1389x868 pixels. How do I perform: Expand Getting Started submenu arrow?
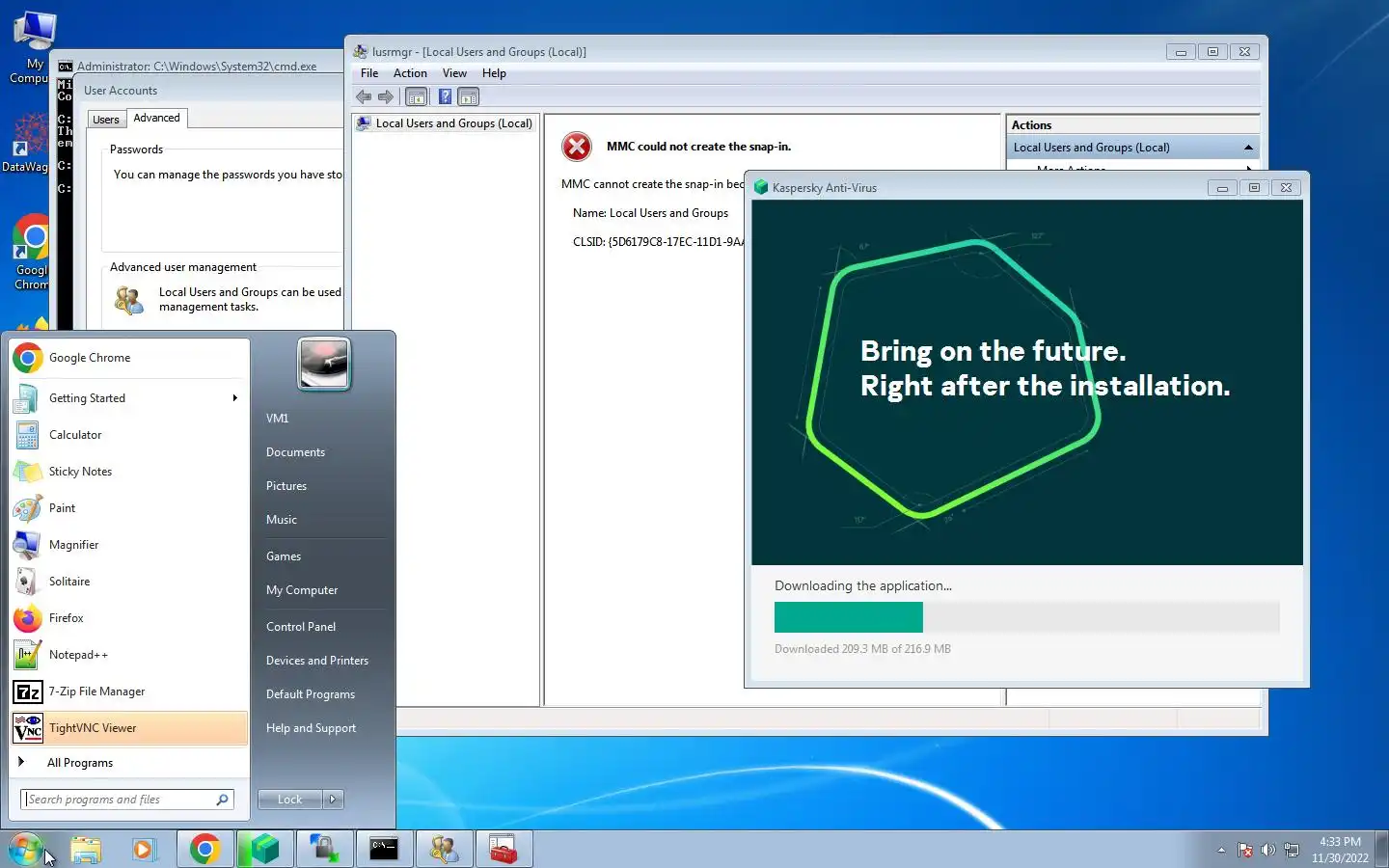[234, 398]
